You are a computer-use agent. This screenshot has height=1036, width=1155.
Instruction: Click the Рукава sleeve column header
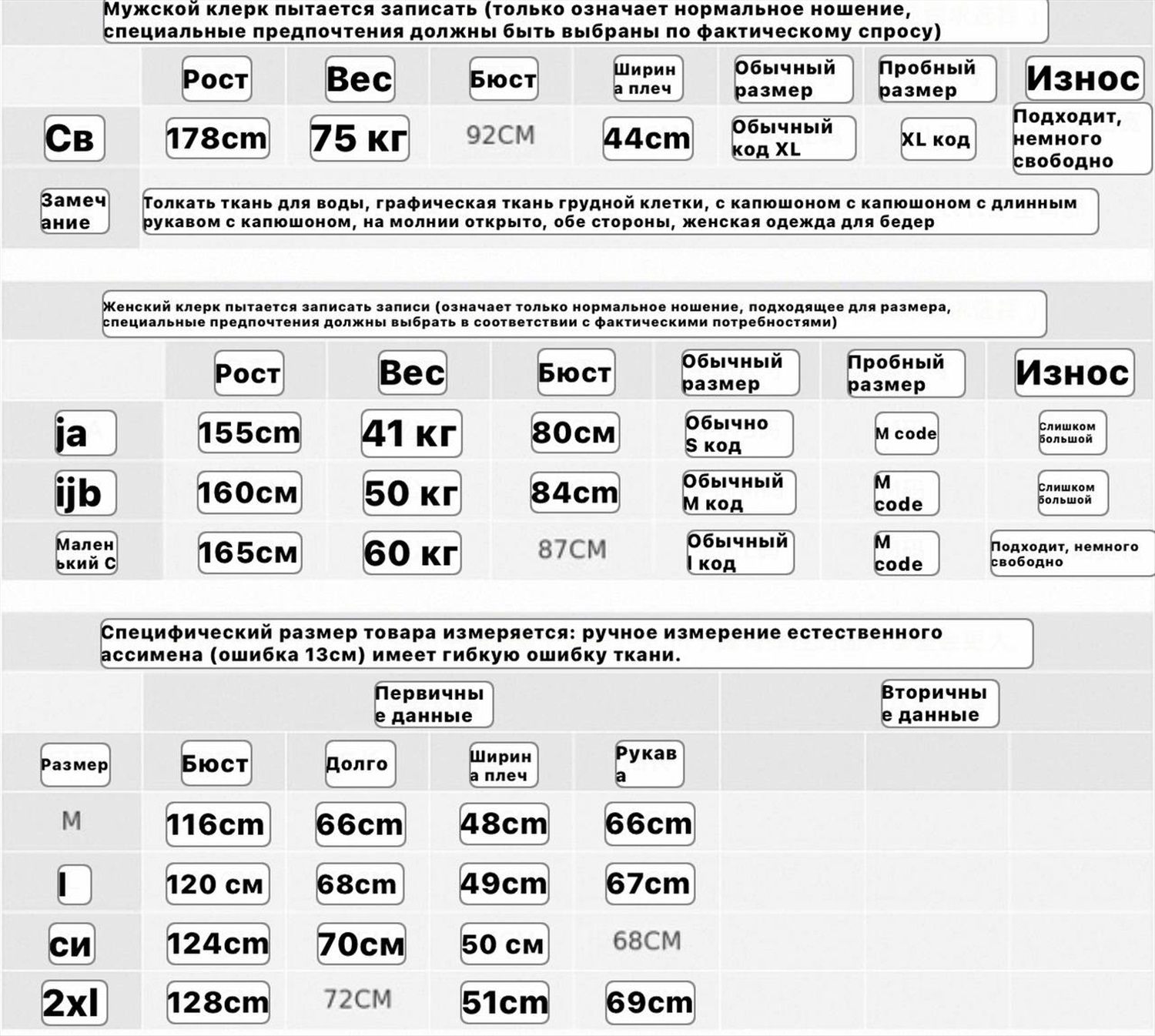coord(648,764)
